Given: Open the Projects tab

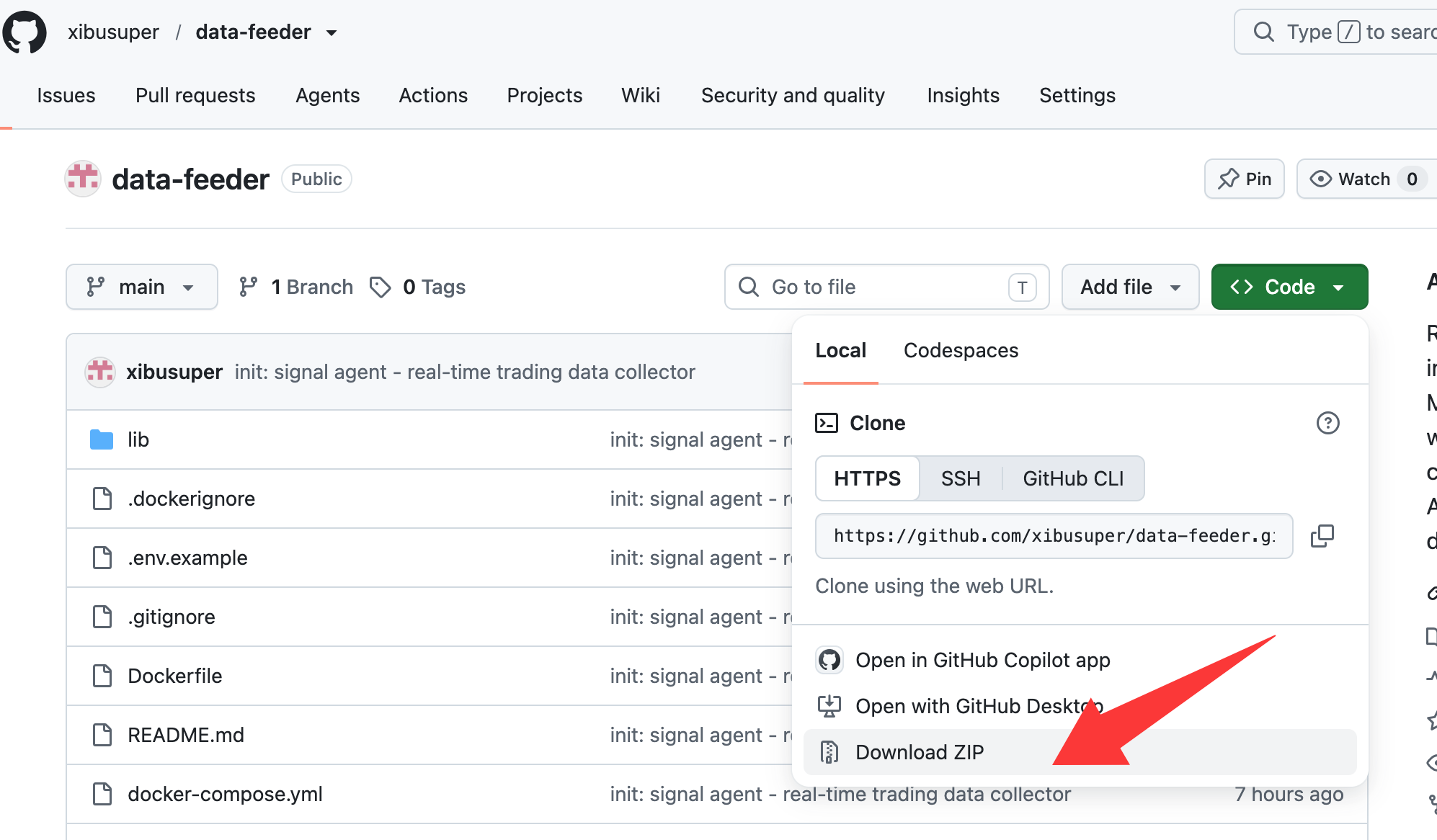Looking at the screenshot, I should coord(544,95).
